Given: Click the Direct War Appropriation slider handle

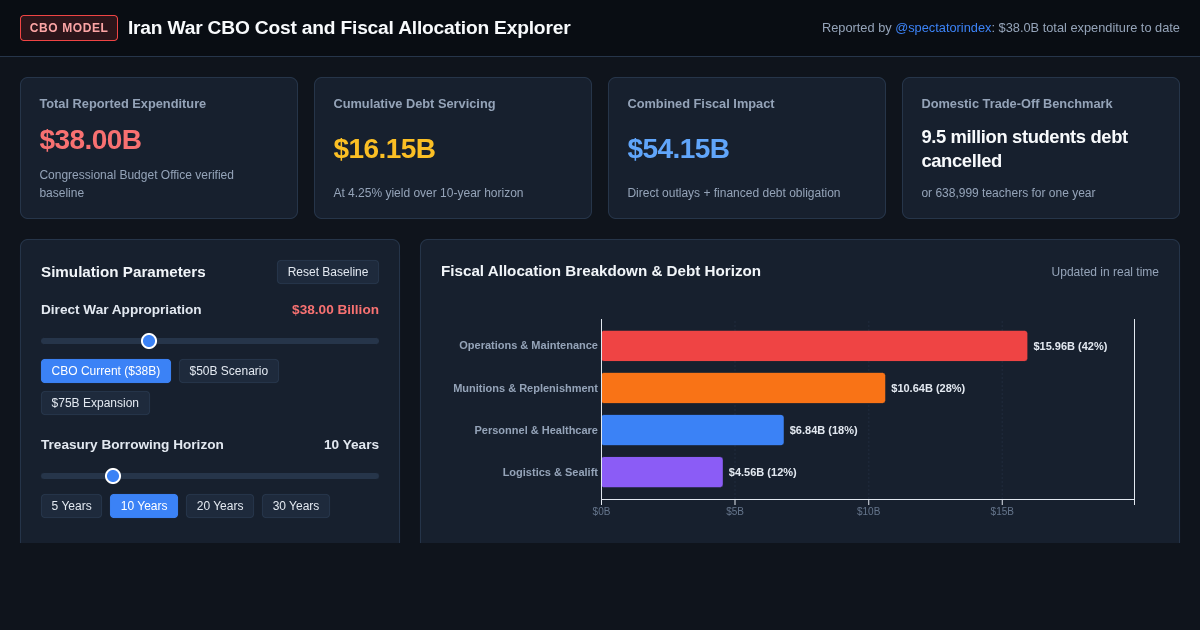Looking at the screenshot, I should (x=149, y=341).
